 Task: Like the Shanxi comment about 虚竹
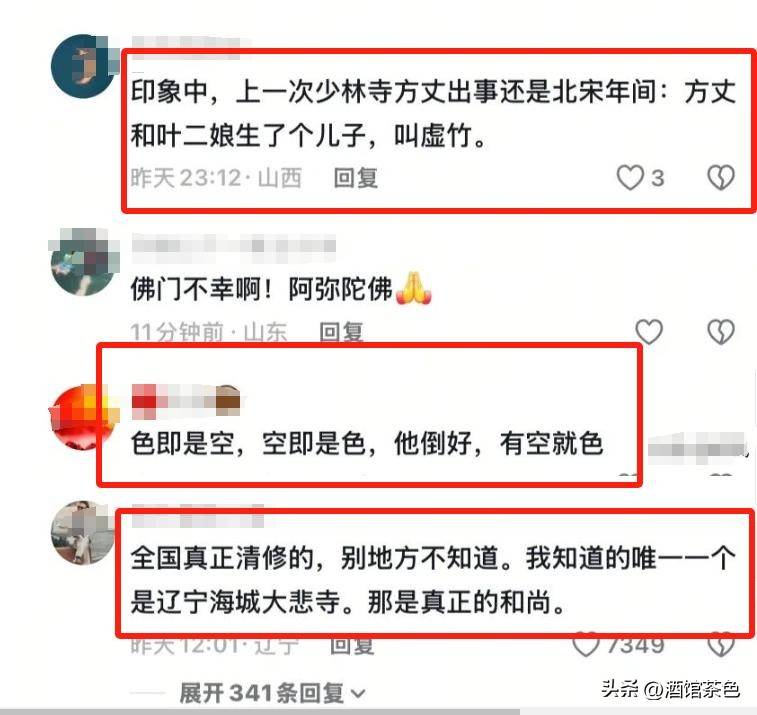(x=631, y=178)
